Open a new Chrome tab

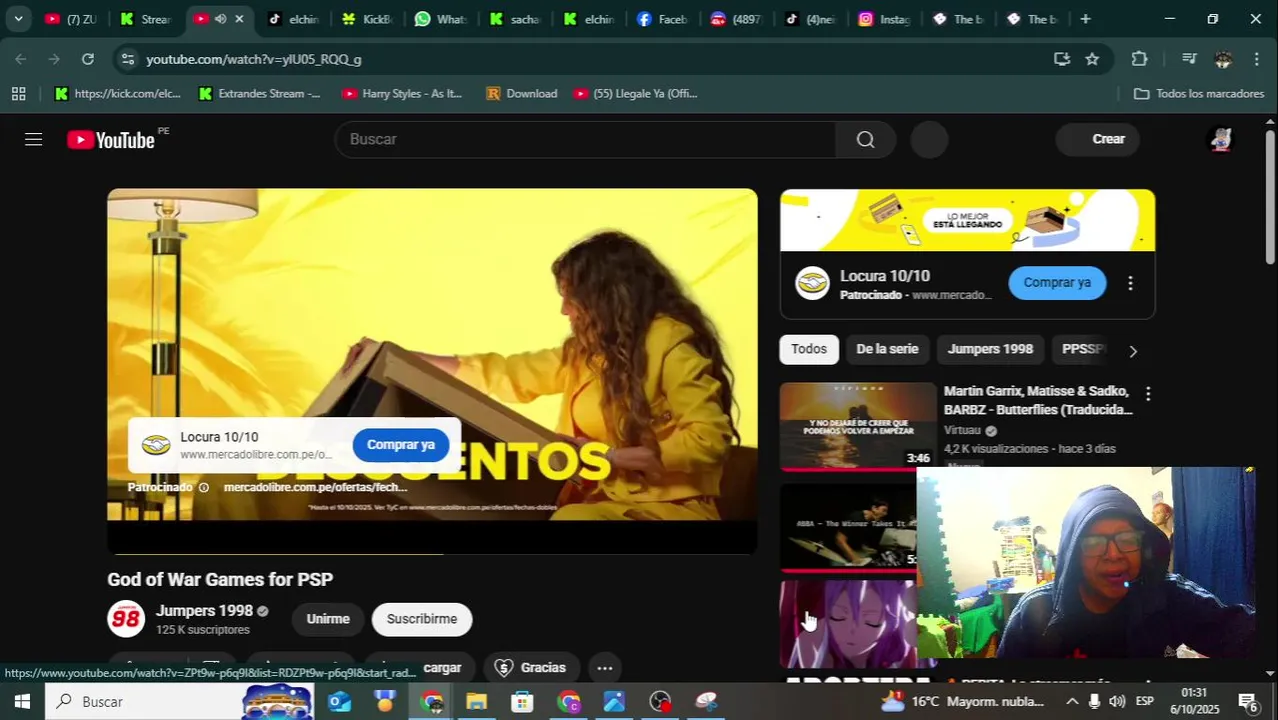point(1085,19)
